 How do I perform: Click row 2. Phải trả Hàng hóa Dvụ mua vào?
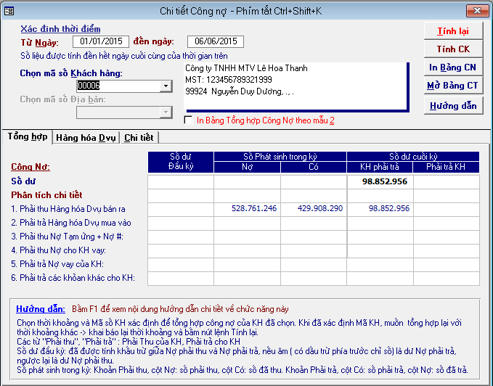[71, 223]
